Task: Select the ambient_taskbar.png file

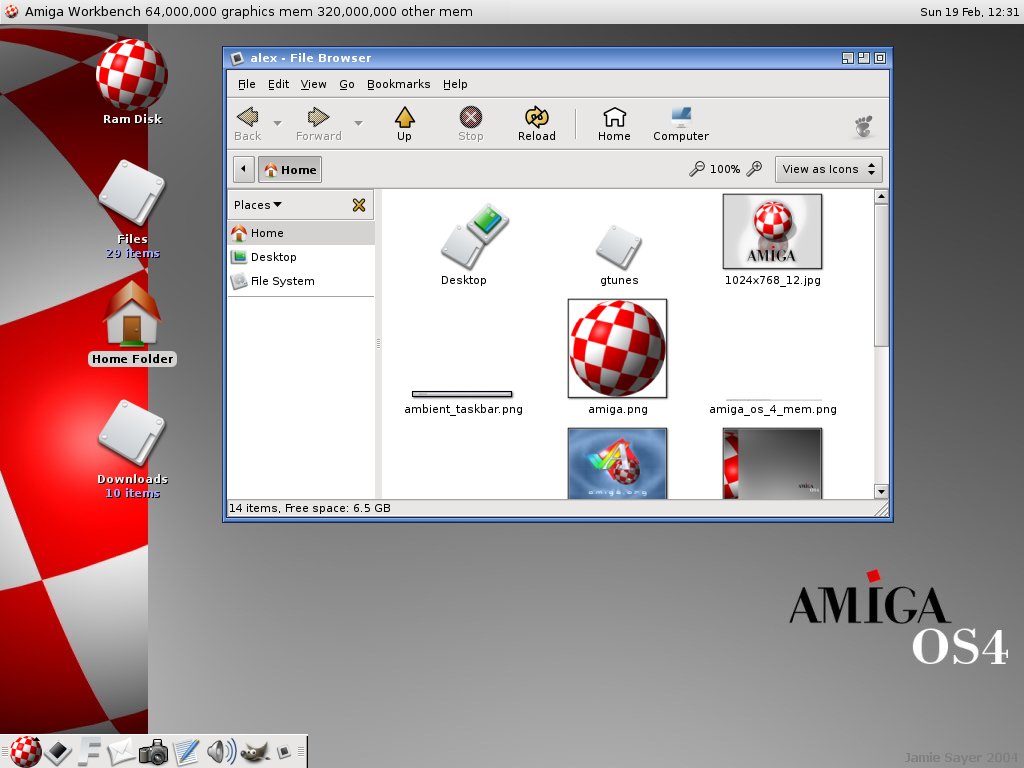Action: (463, 402)
